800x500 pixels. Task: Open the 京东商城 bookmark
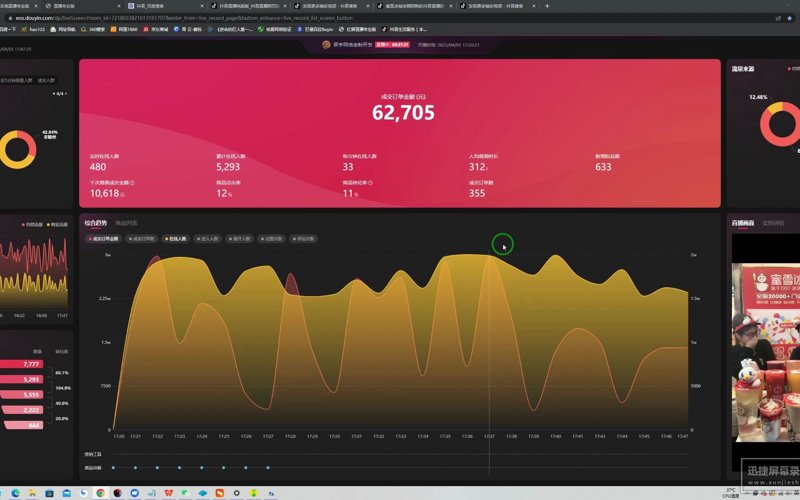pyautogui.click(x=156, y=29)
